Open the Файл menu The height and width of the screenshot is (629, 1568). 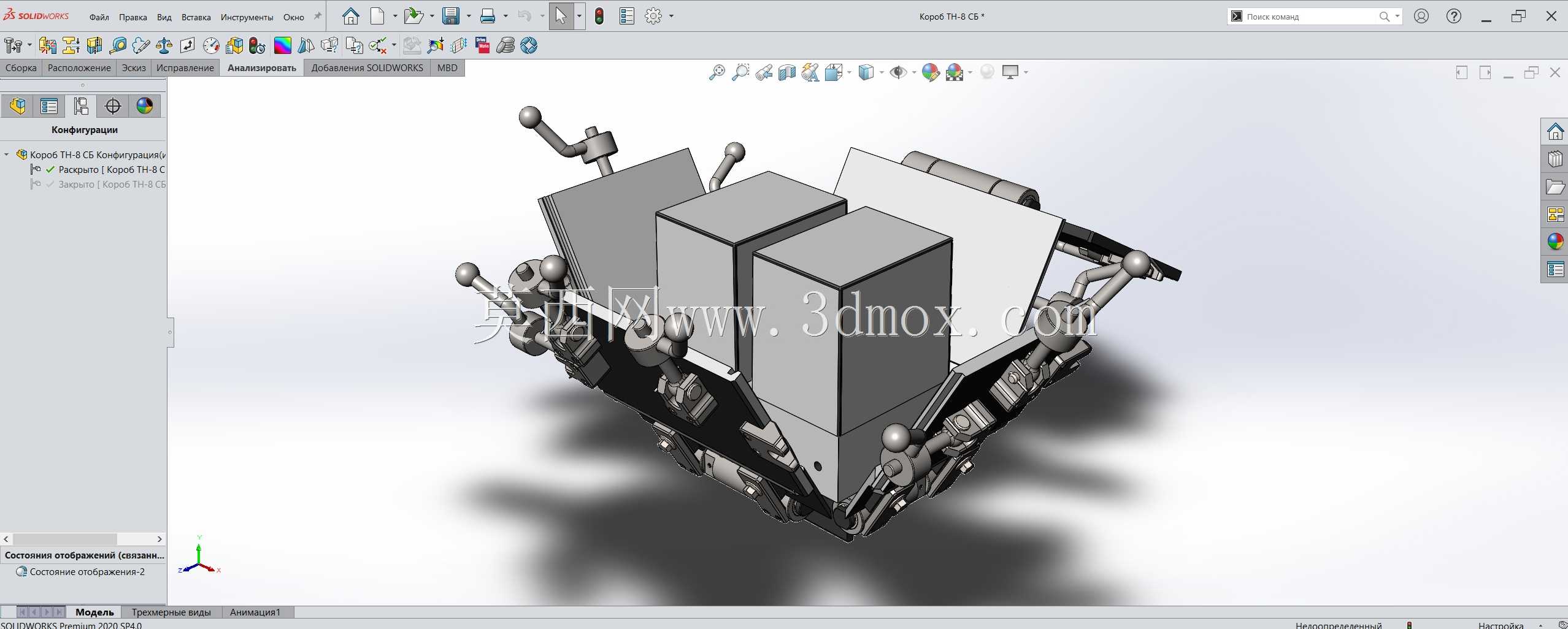(99, 17)
